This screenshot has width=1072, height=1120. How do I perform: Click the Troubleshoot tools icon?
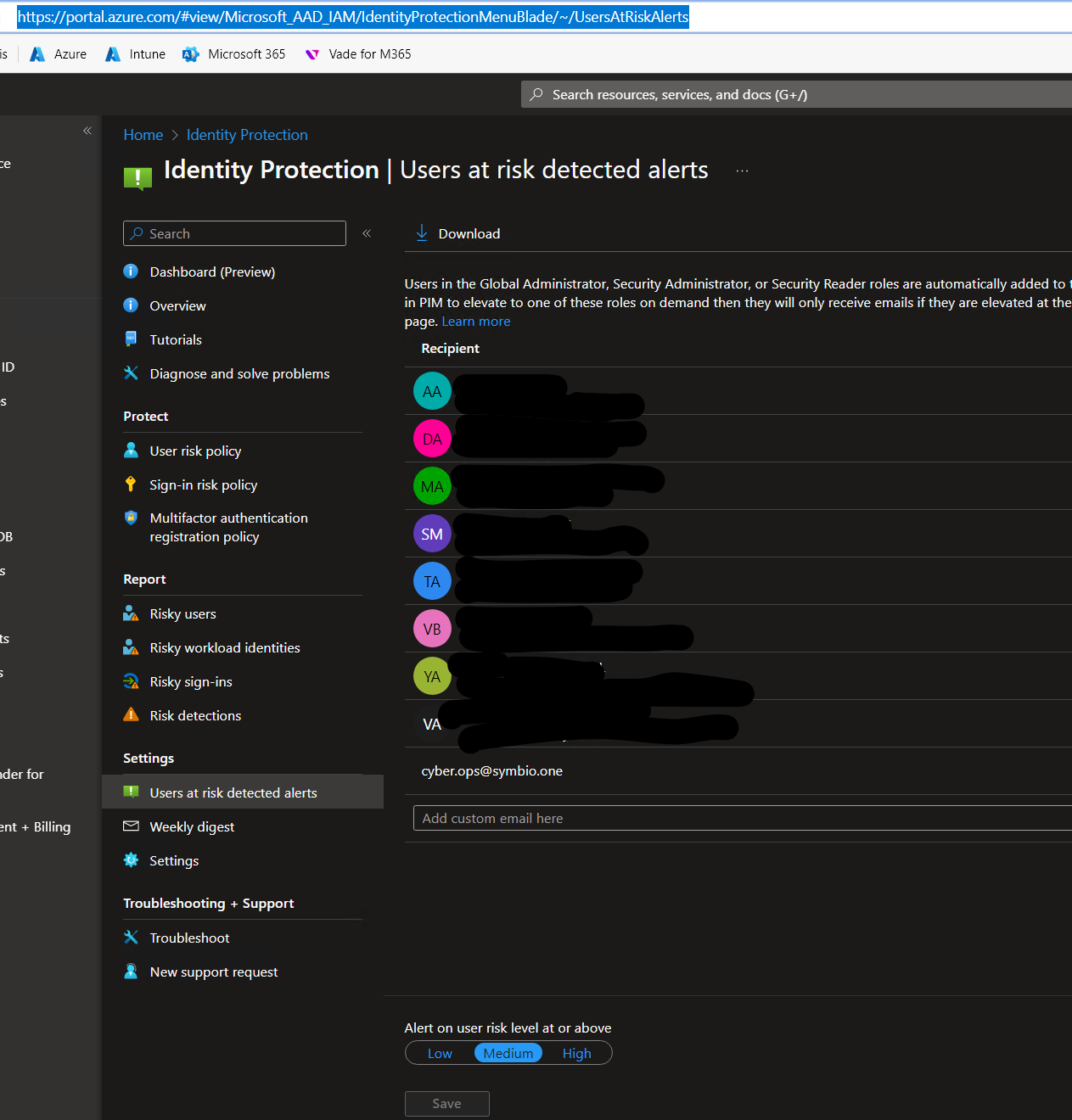131,937
